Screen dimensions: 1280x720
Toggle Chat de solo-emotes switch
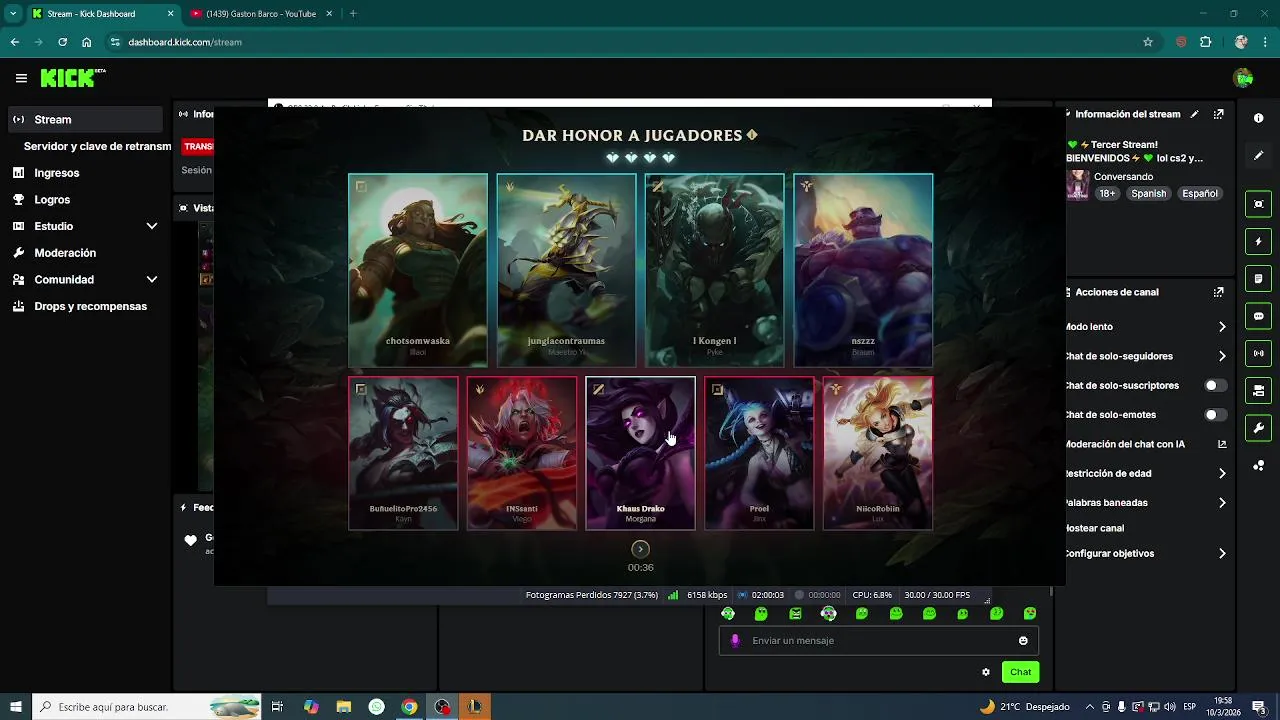point(1215,414)
